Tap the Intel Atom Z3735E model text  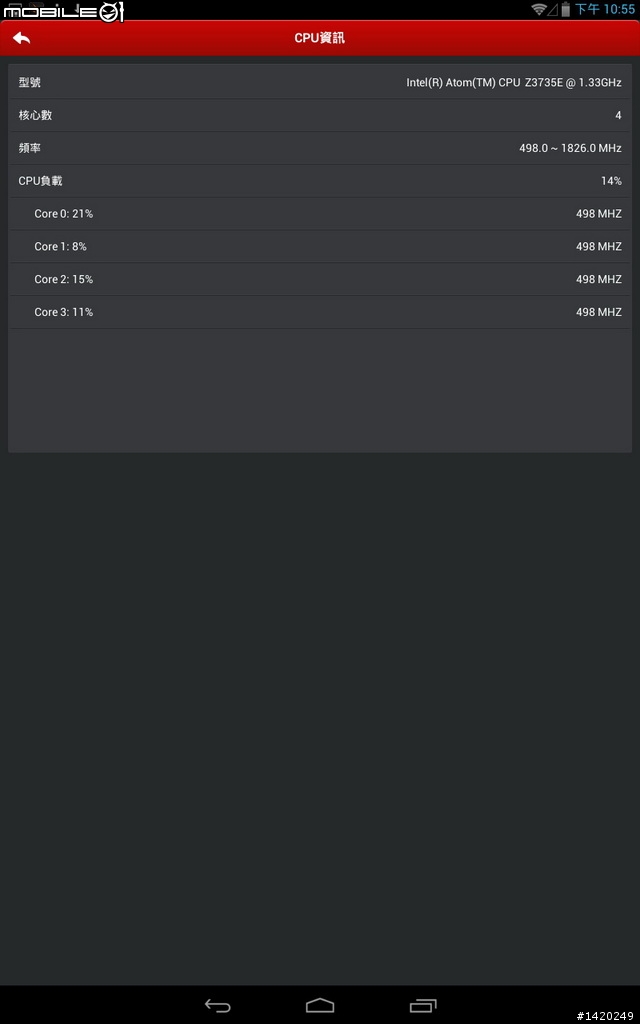[x=514, y=83]
